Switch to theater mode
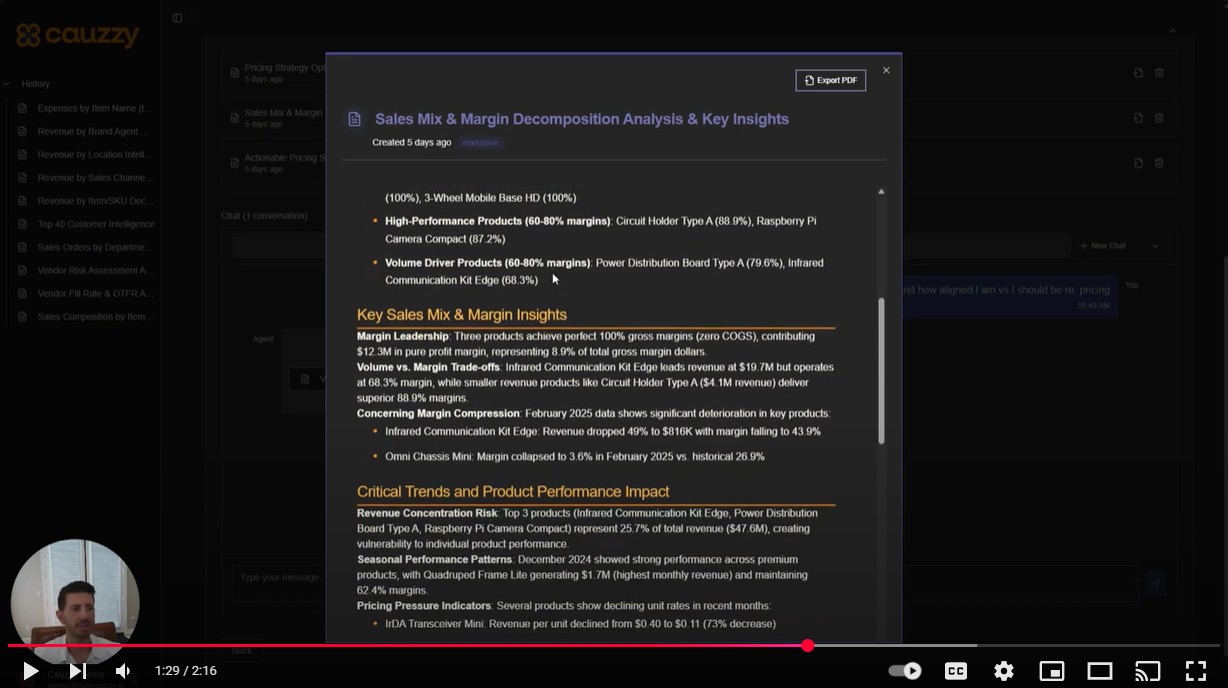Viewport: 1228px width, 688px height. point(1099,671)
